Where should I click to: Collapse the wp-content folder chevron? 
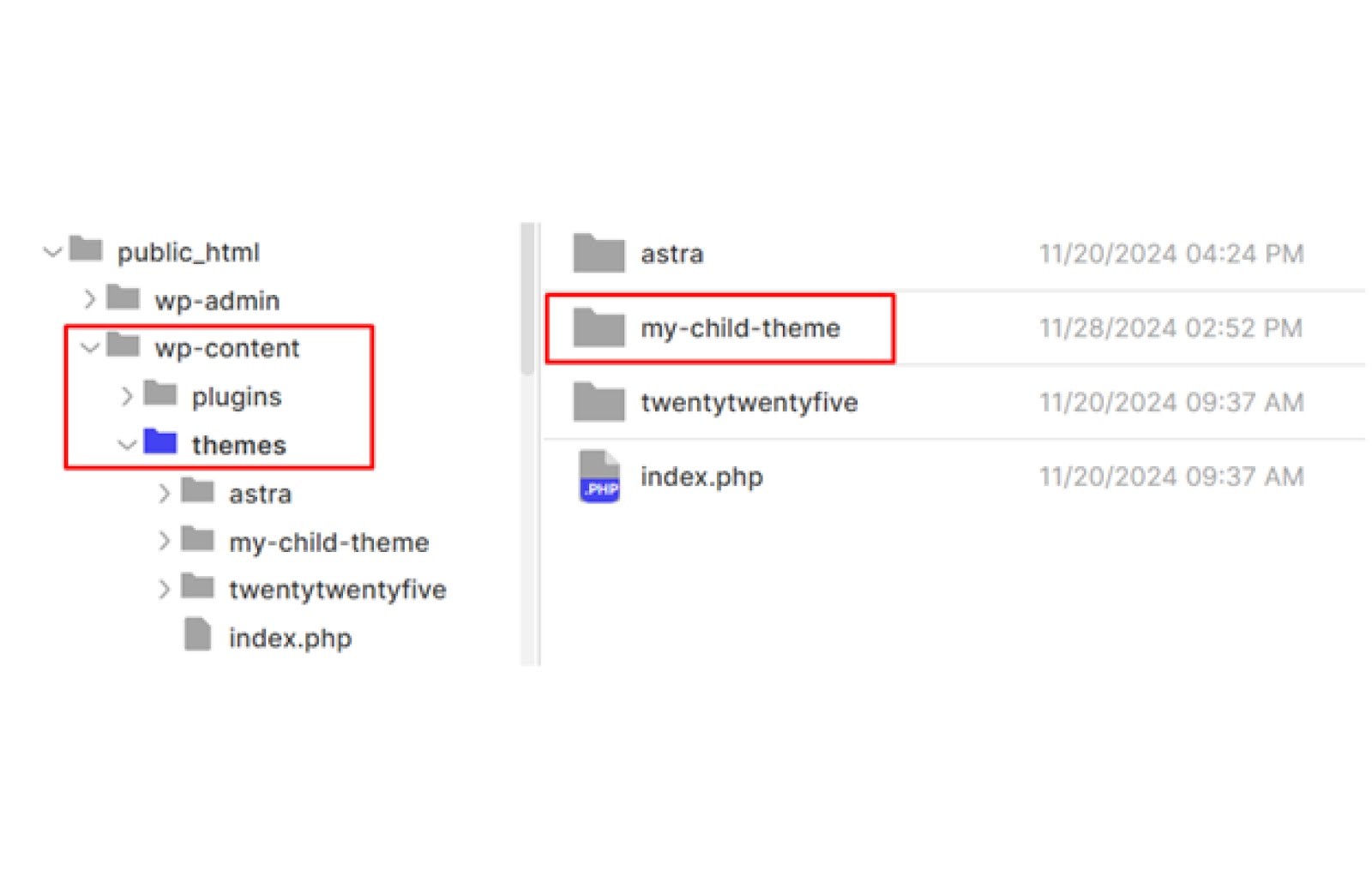(x=90, y=347)
